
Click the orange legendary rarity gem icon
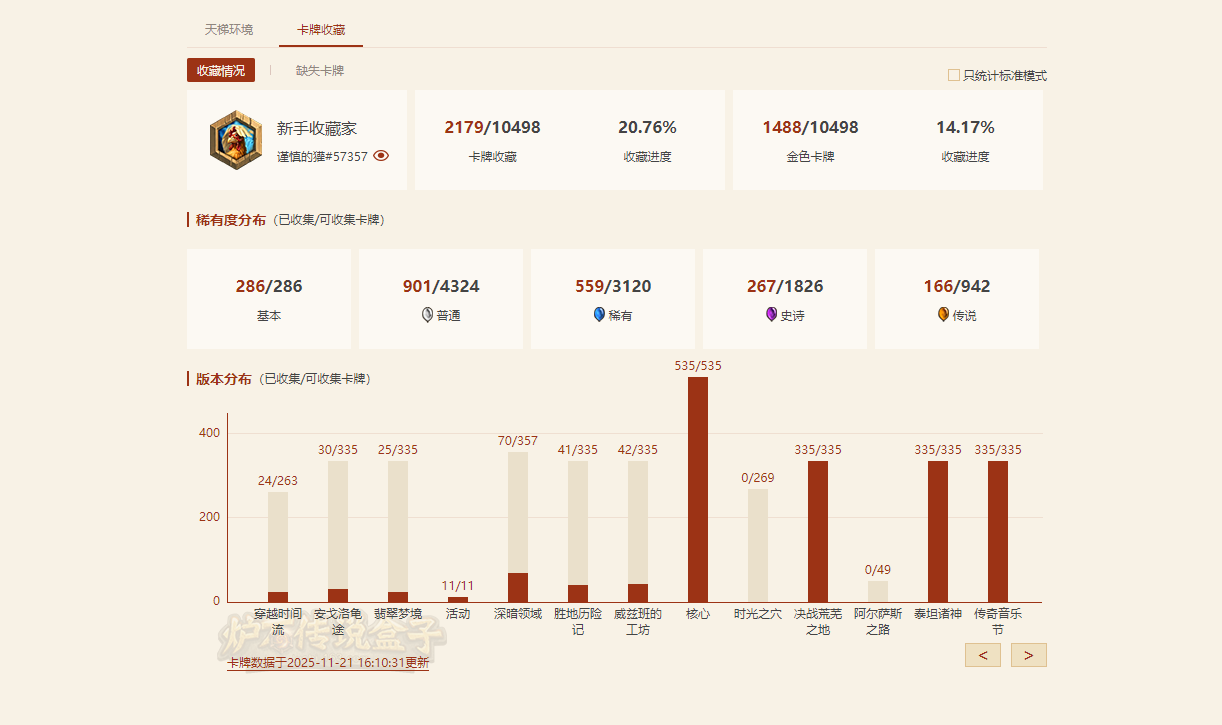coord(943,315)
